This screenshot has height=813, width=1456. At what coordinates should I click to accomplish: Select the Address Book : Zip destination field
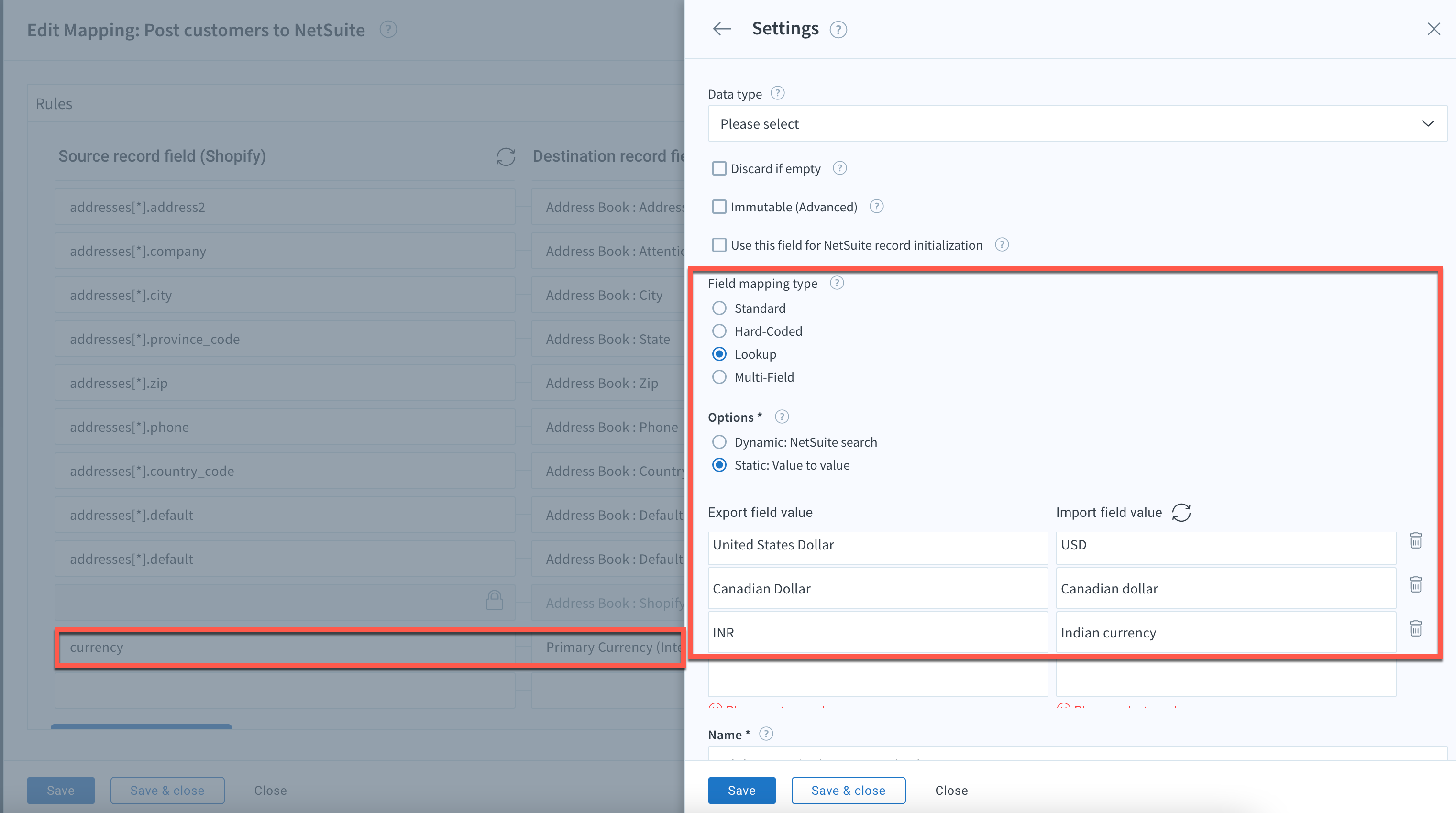tap(607, 383)
